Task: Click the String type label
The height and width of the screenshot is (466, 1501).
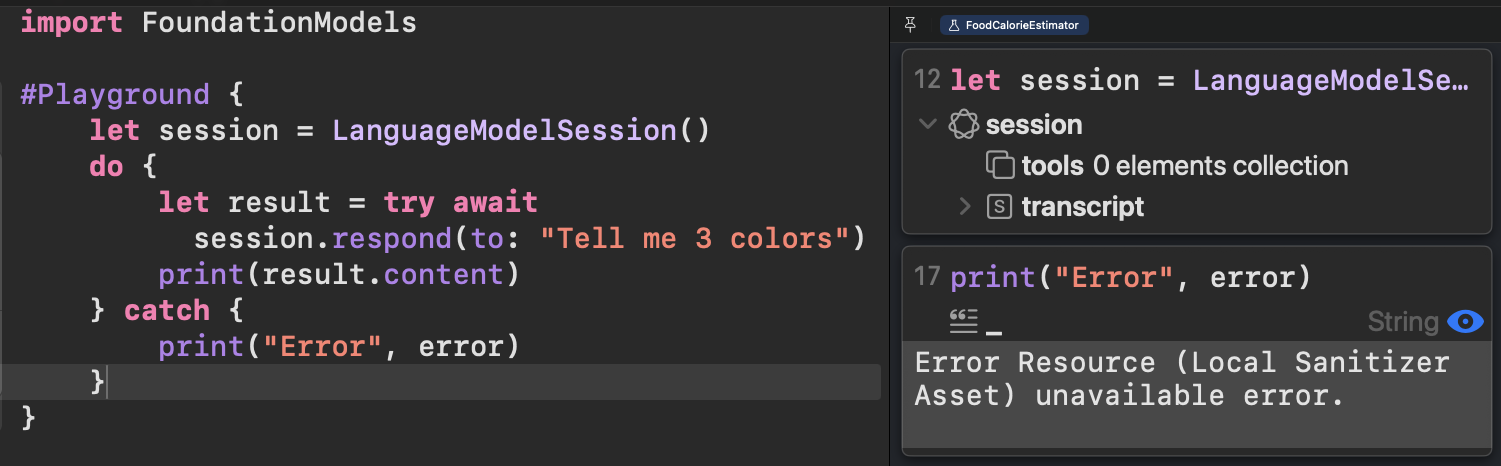Action: click(x=1402, y=321)
